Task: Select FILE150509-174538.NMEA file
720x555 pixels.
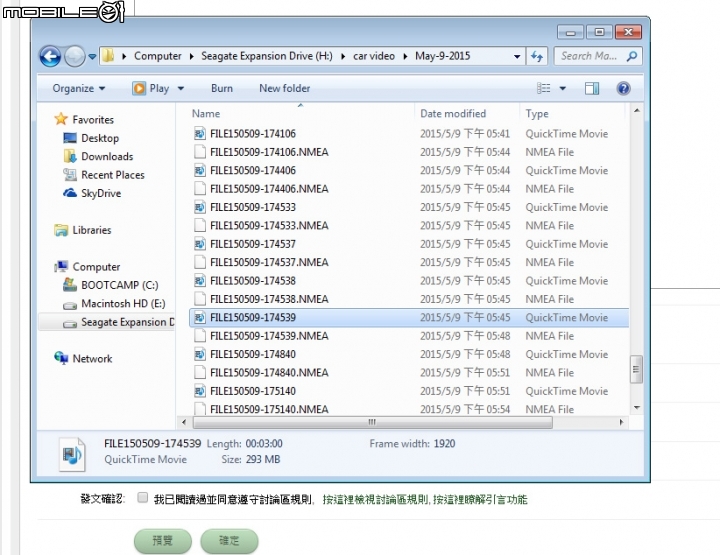Action: [269, 299]
